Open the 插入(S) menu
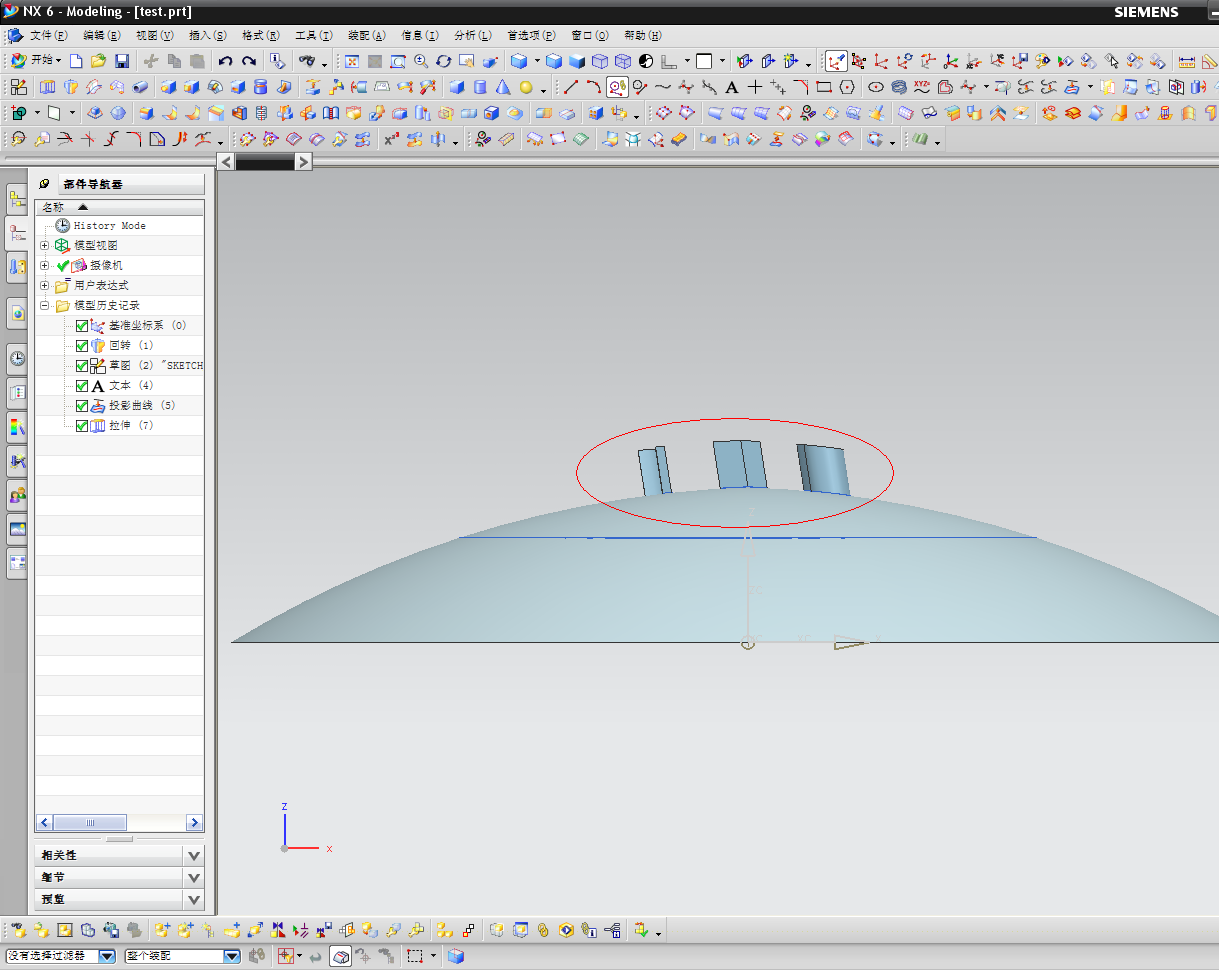The height and width of the screenshot is (970, 1219). click(207, 35)
